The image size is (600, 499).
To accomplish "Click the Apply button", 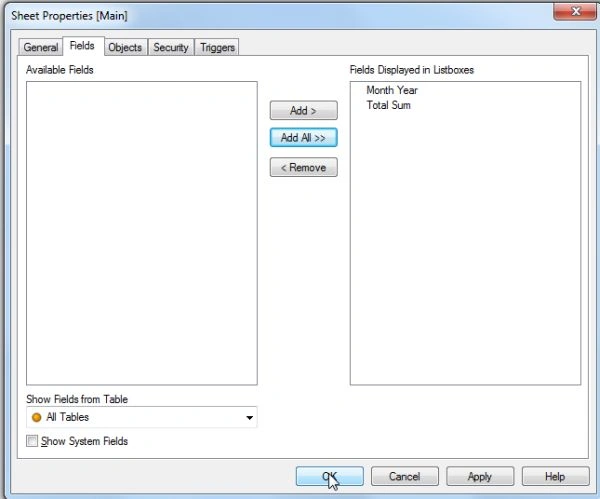I will [480, 476].
